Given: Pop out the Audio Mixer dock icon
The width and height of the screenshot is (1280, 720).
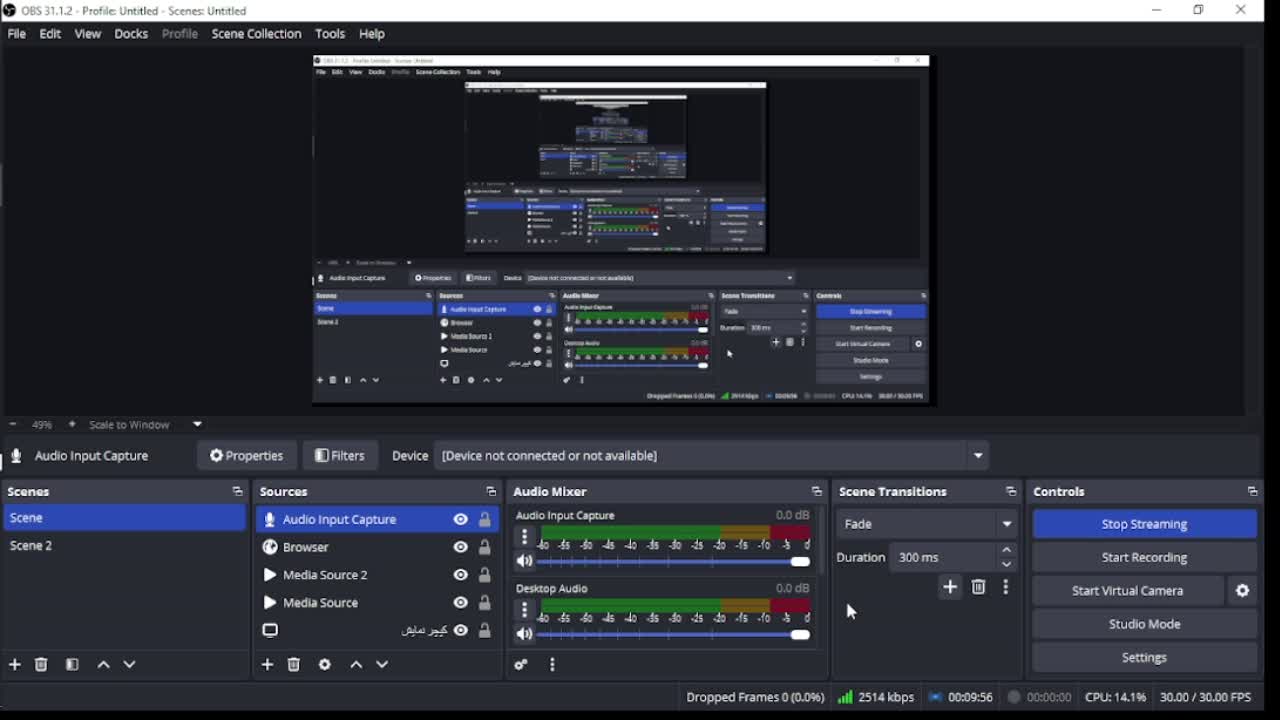Looking at the screenshot, I should click(817, 492).
